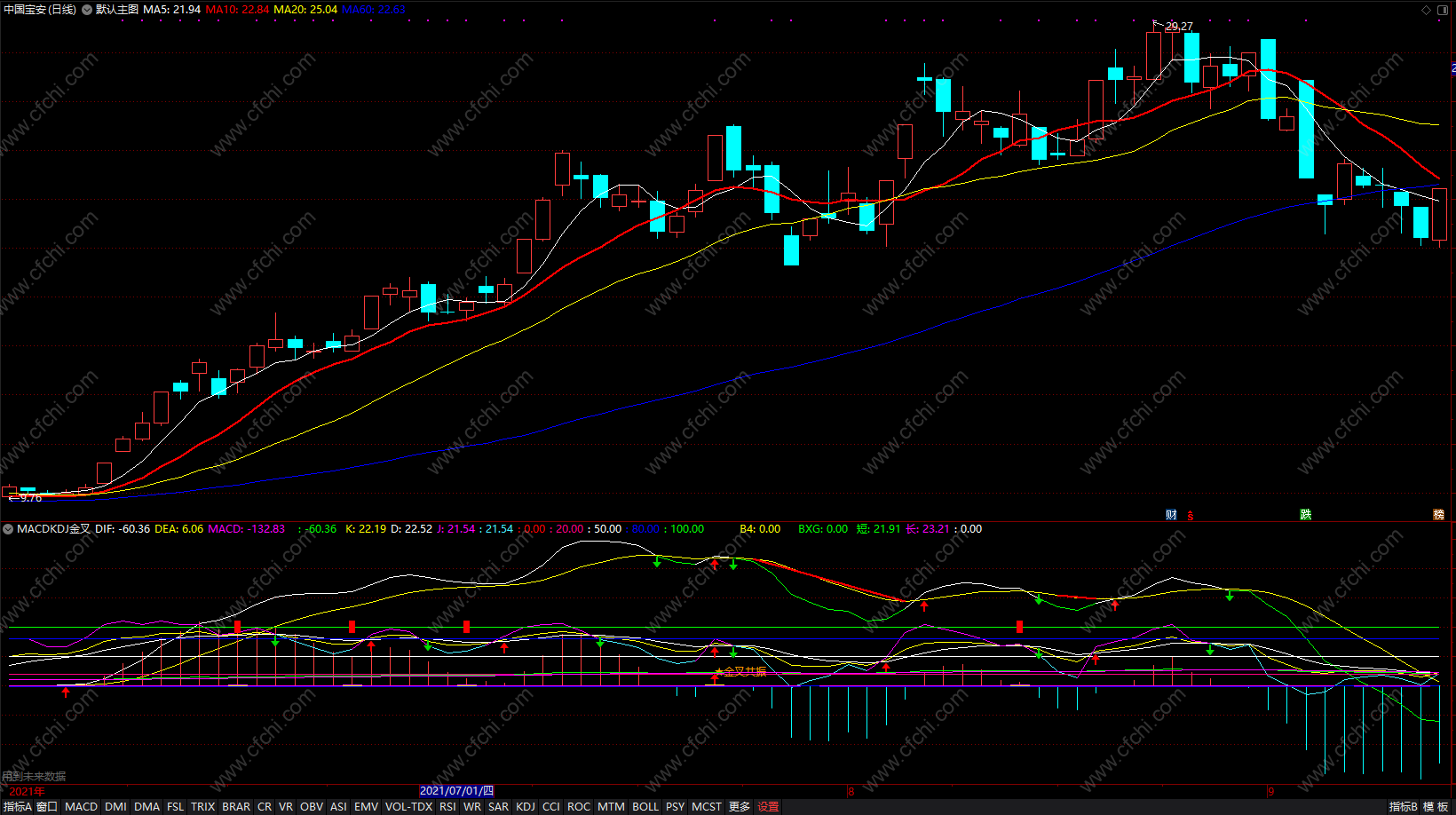This screenshot has width=1456, height=815.
Task: Click the red S marker icon
Action: click(x=1190, y=516)
